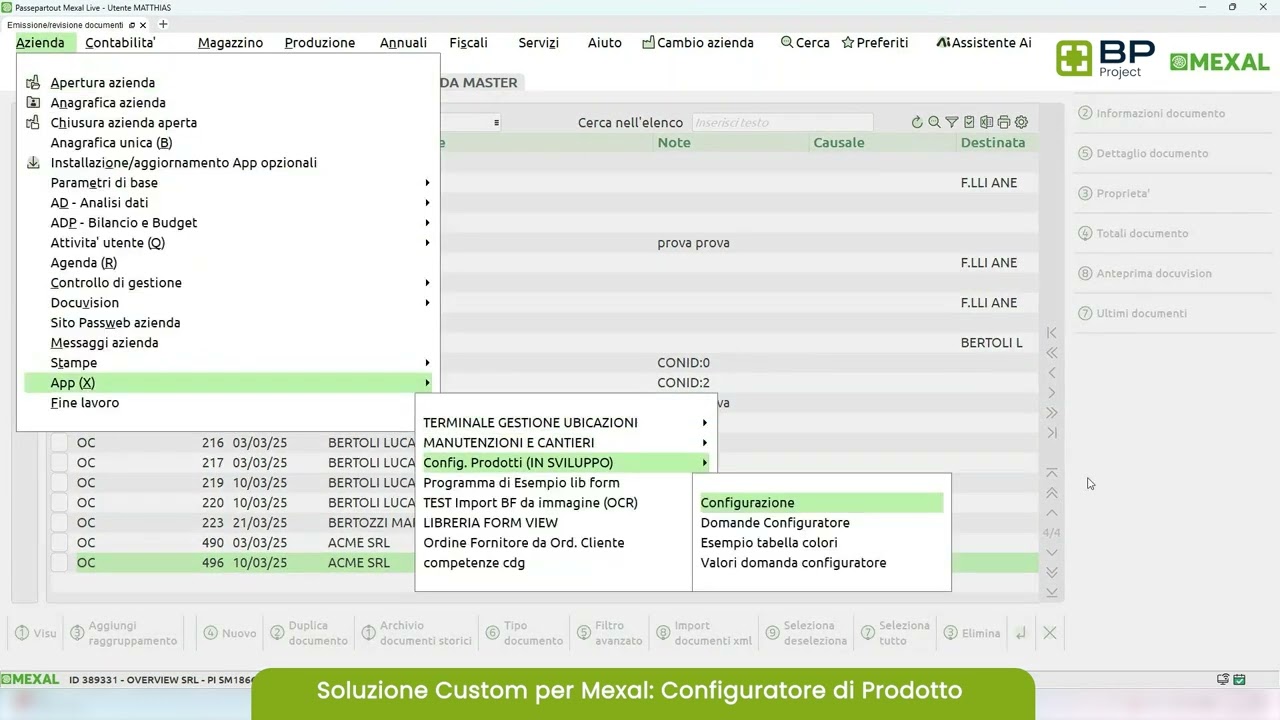Tick the checkbox of OC row 223
1280x720 pixels.
tap(60, 522)
